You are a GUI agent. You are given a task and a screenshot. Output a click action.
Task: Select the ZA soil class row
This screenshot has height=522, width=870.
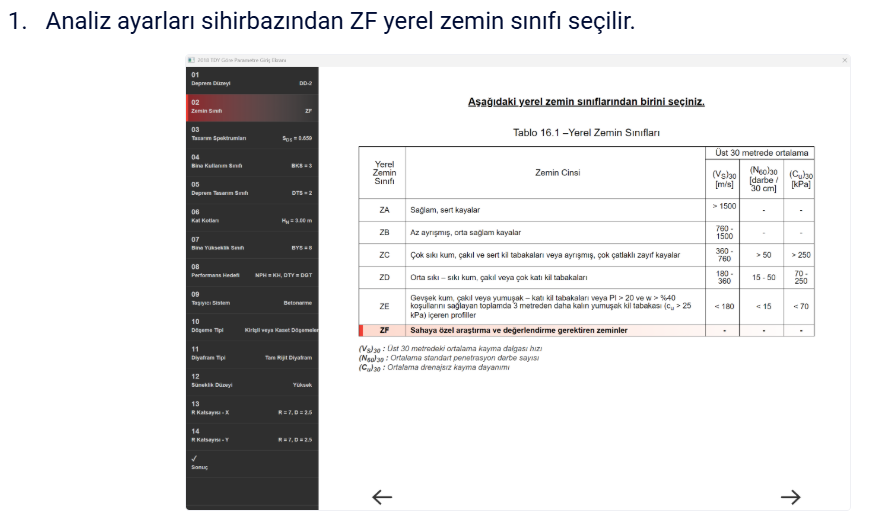tap(585, 211)
